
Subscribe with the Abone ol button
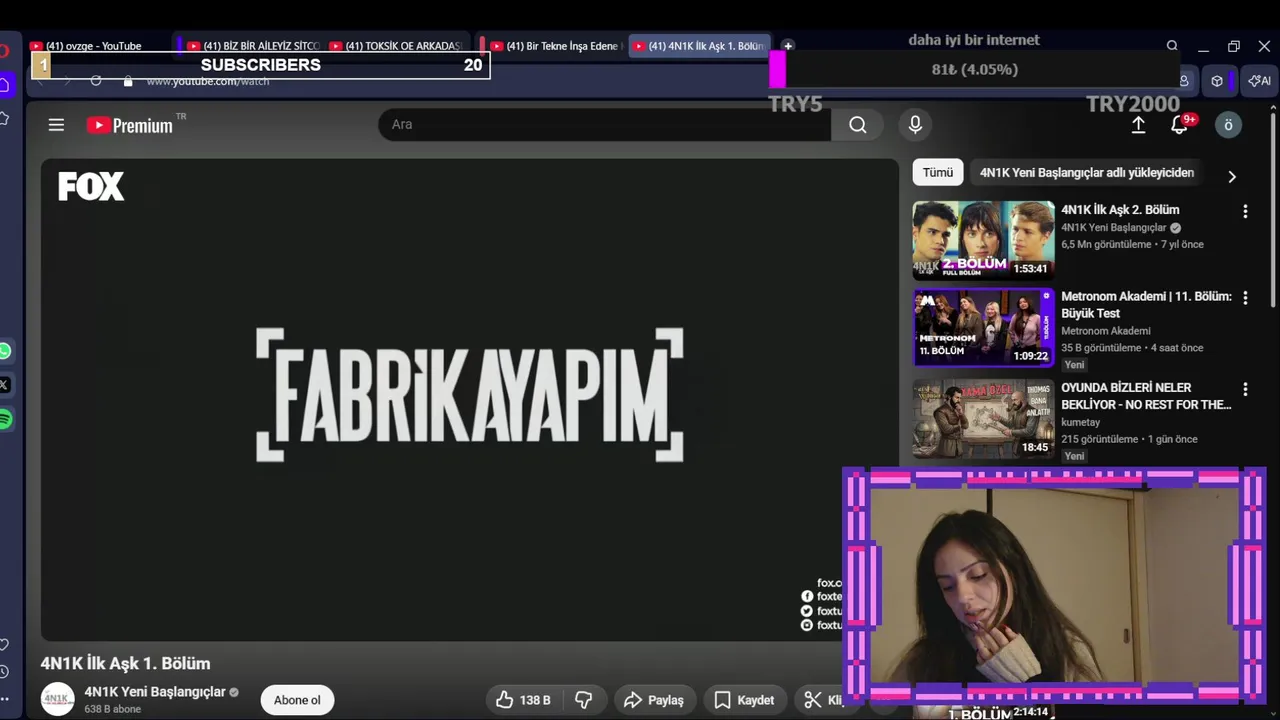pos(297,700)
